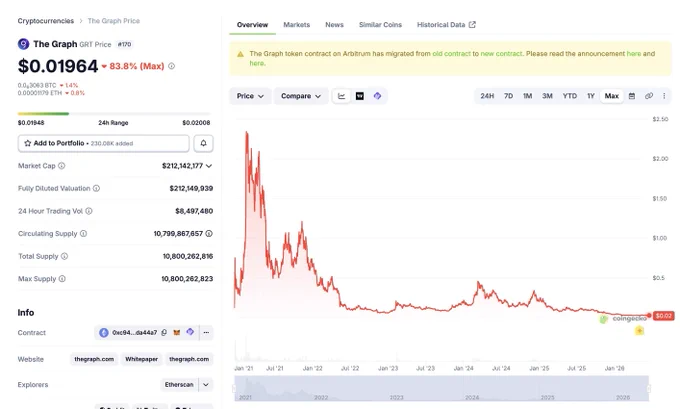The image size is (680, 409).
Task: Switch to the News tab
Action: (334, 25)
